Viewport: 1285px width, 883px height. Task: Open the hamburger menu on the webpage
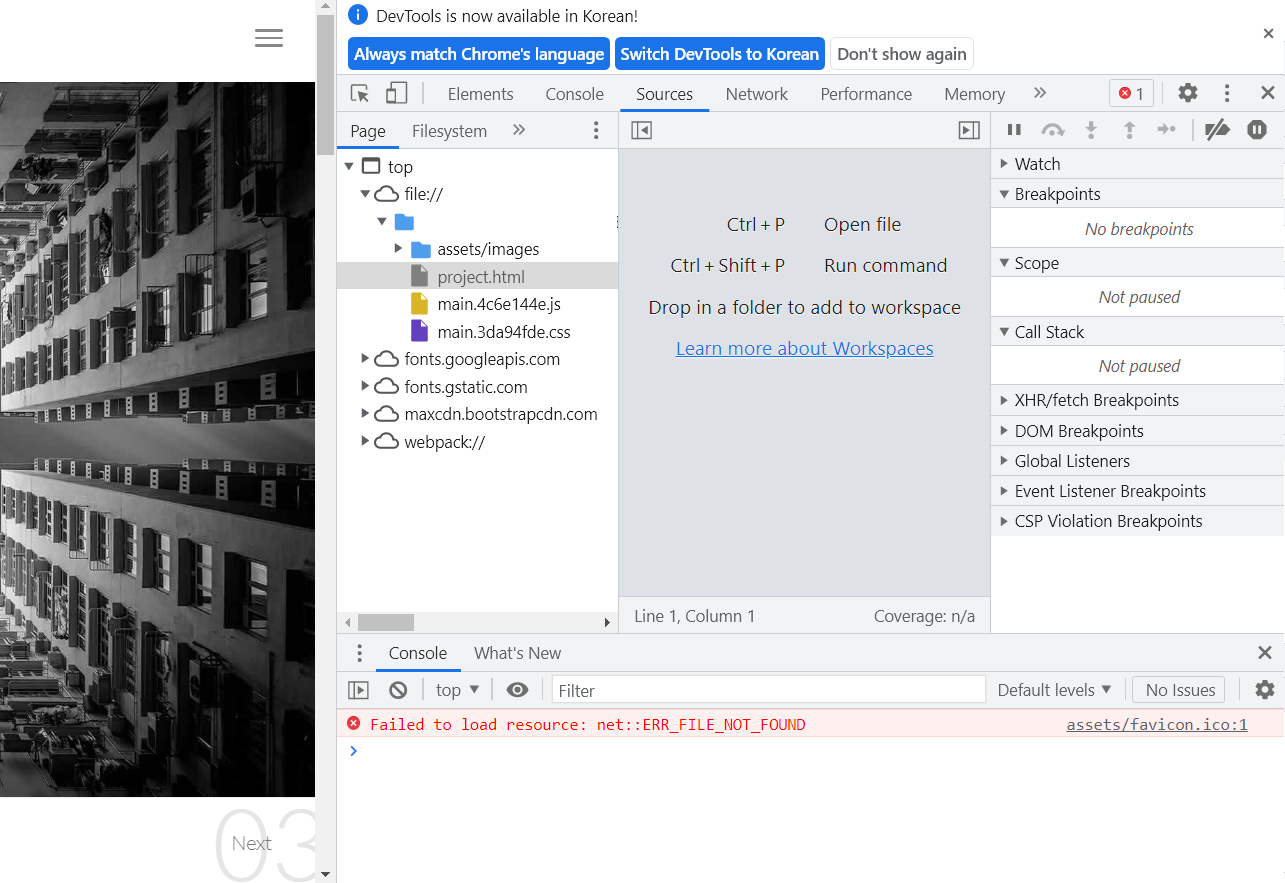(269, 38)
